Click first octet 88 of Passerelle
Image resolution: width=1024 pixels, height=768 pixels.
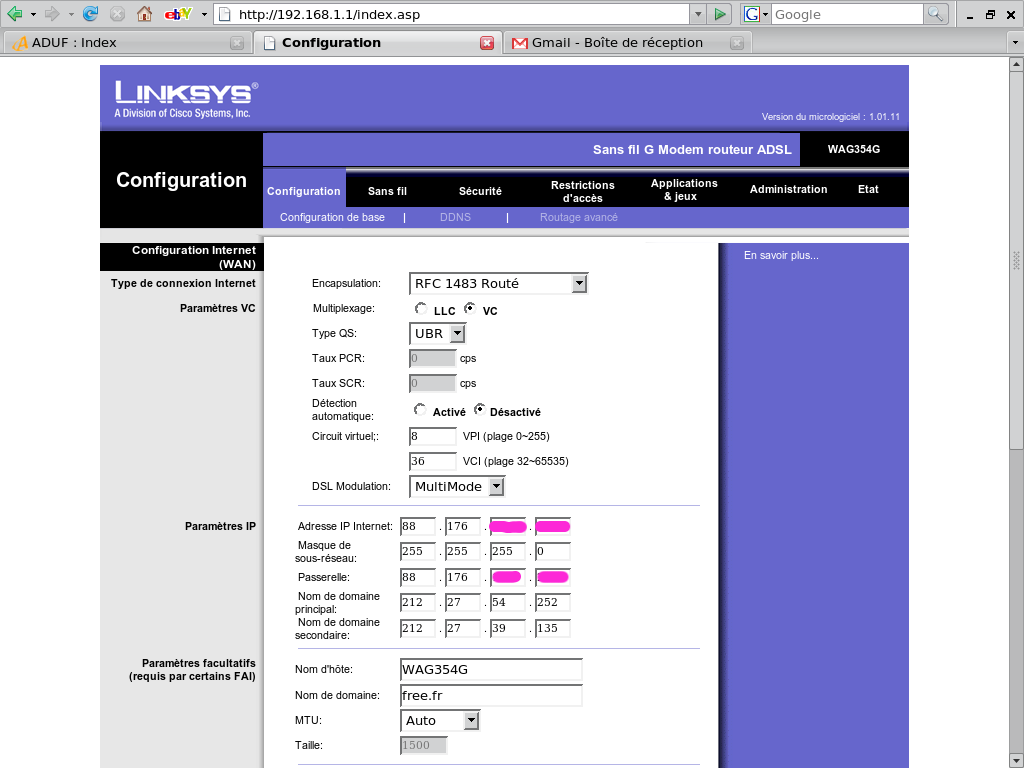pyautogui.click(x=418, y=577)
